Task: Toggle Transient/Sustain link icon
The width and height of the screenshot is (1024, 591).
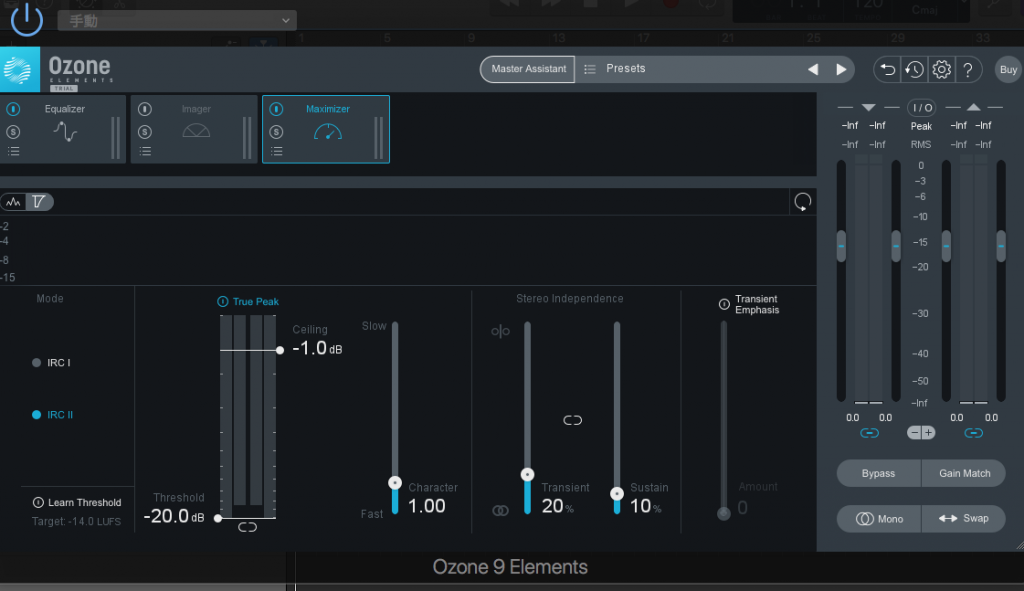Action: pos(573,421)
